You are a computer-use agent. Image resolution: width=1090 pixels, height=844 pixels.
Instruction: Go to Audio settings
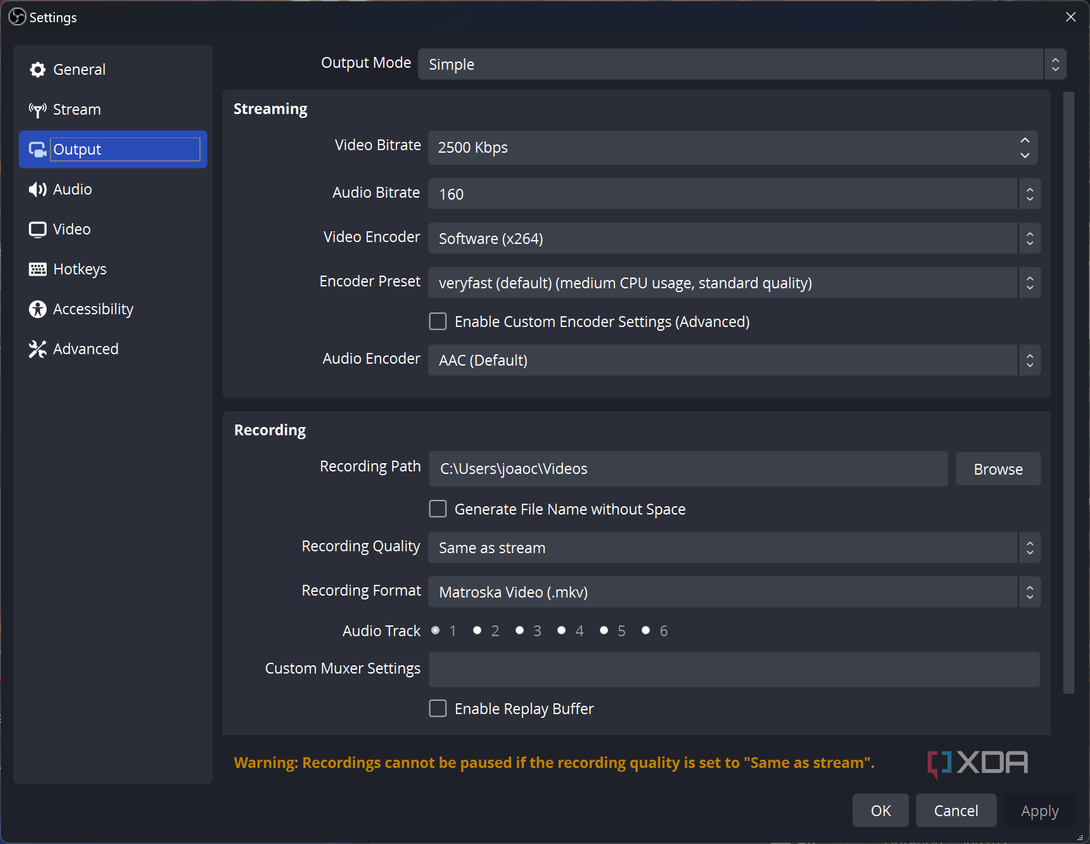pos(113,190)
